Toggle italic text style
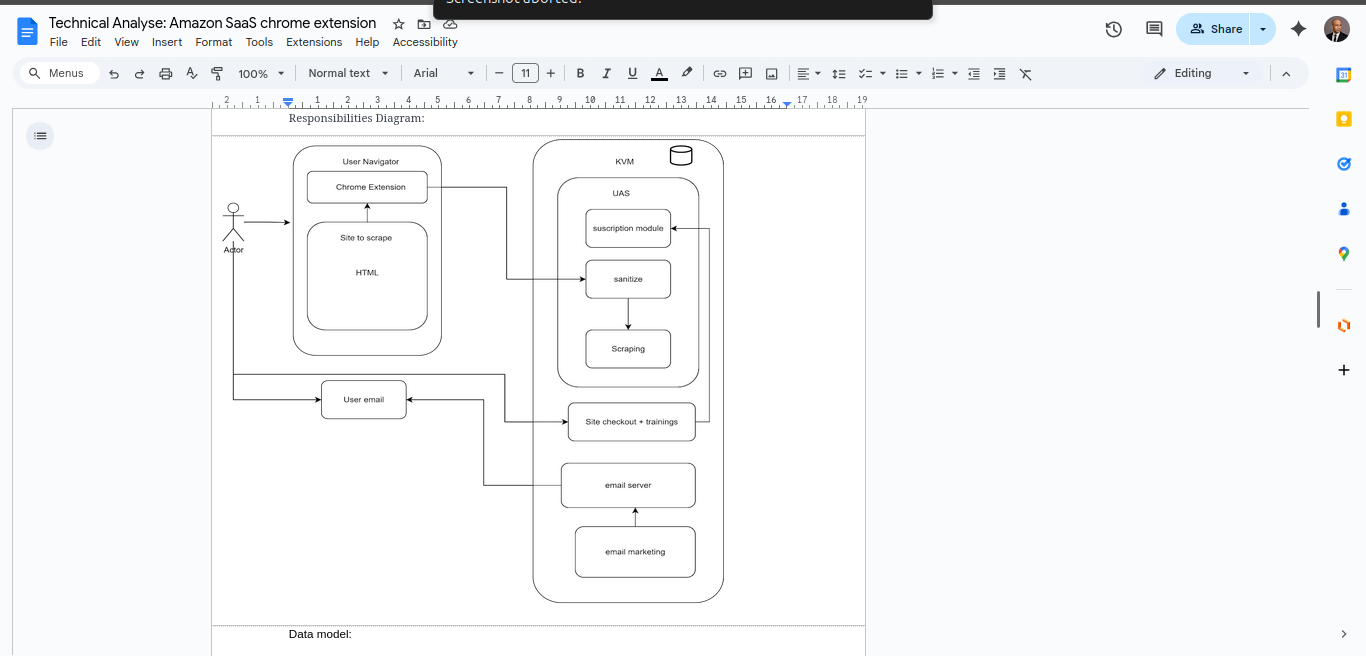Image resolution: width=1366 pixels, height=656 pixels. 606,74
